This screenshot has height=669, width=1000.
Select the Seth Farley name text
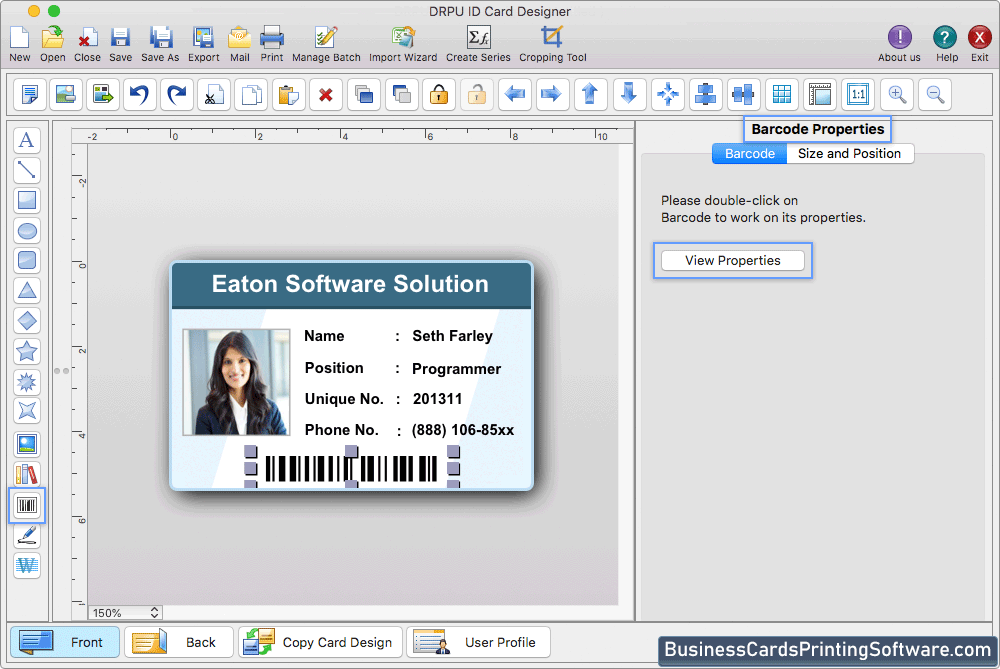[x=452, y=336]
